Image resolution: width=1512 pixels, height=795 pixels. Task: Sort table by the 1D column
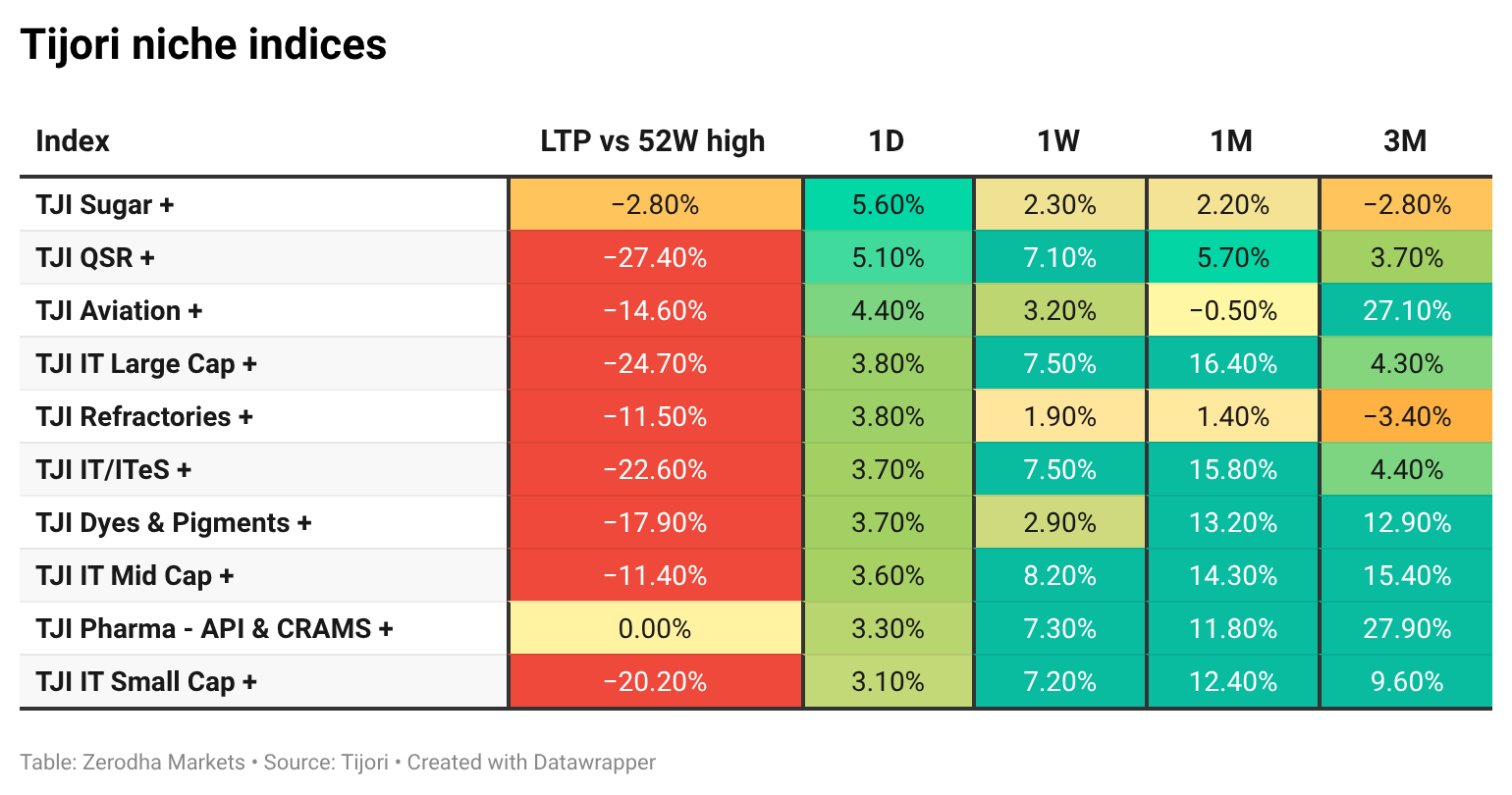[x=887, y=141]
